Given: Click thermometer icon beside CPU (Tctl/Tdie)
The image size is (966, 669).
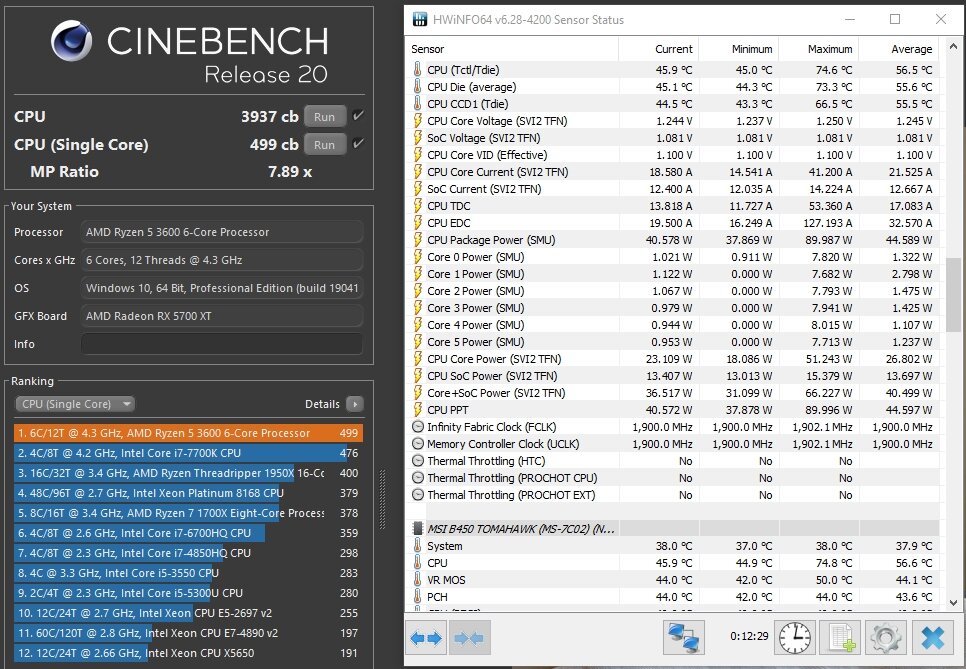Looking at the screenshot, I should pos(417,70).
